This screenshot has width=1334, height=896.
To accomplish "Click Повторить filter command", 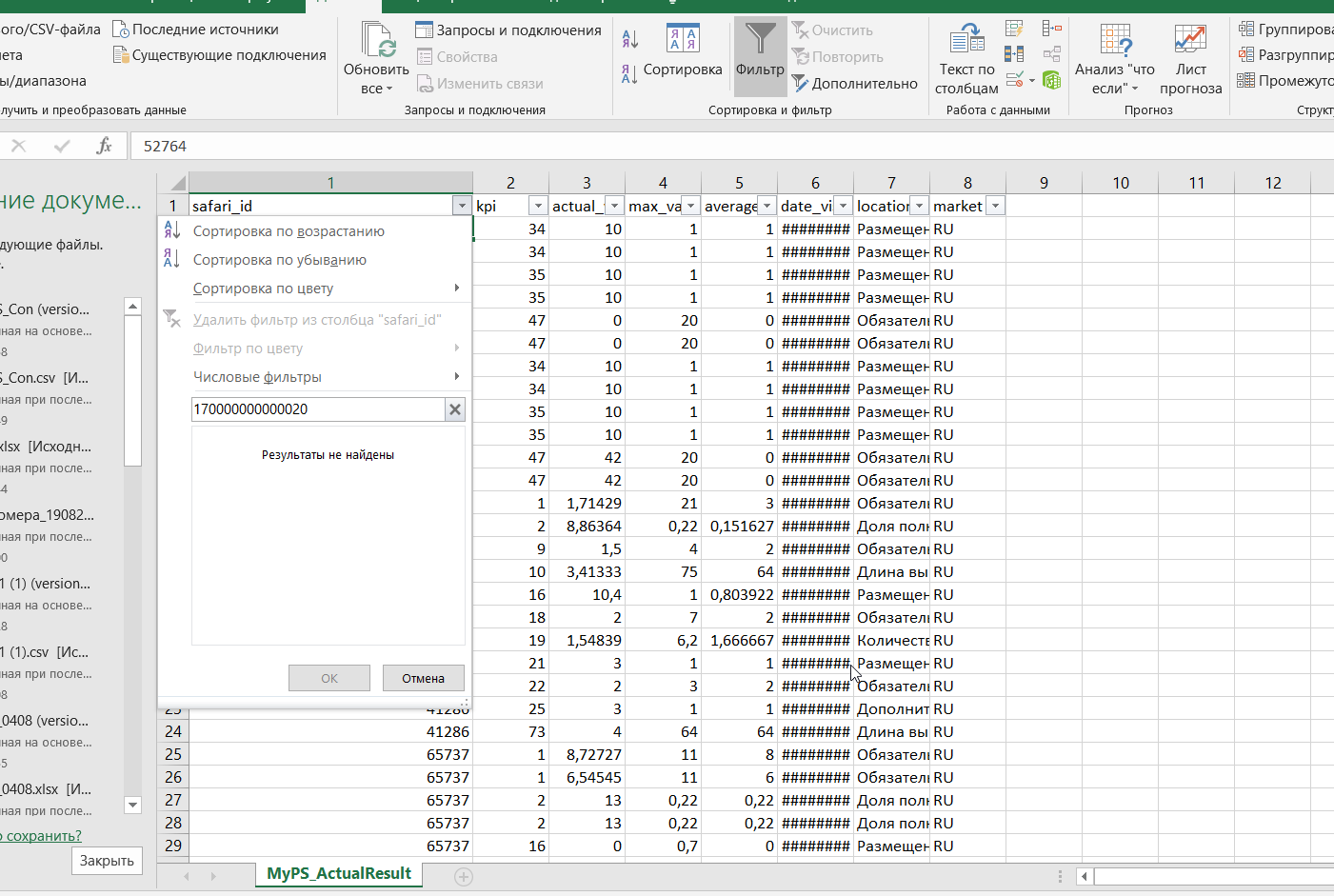I will click(x=838, y=57).
